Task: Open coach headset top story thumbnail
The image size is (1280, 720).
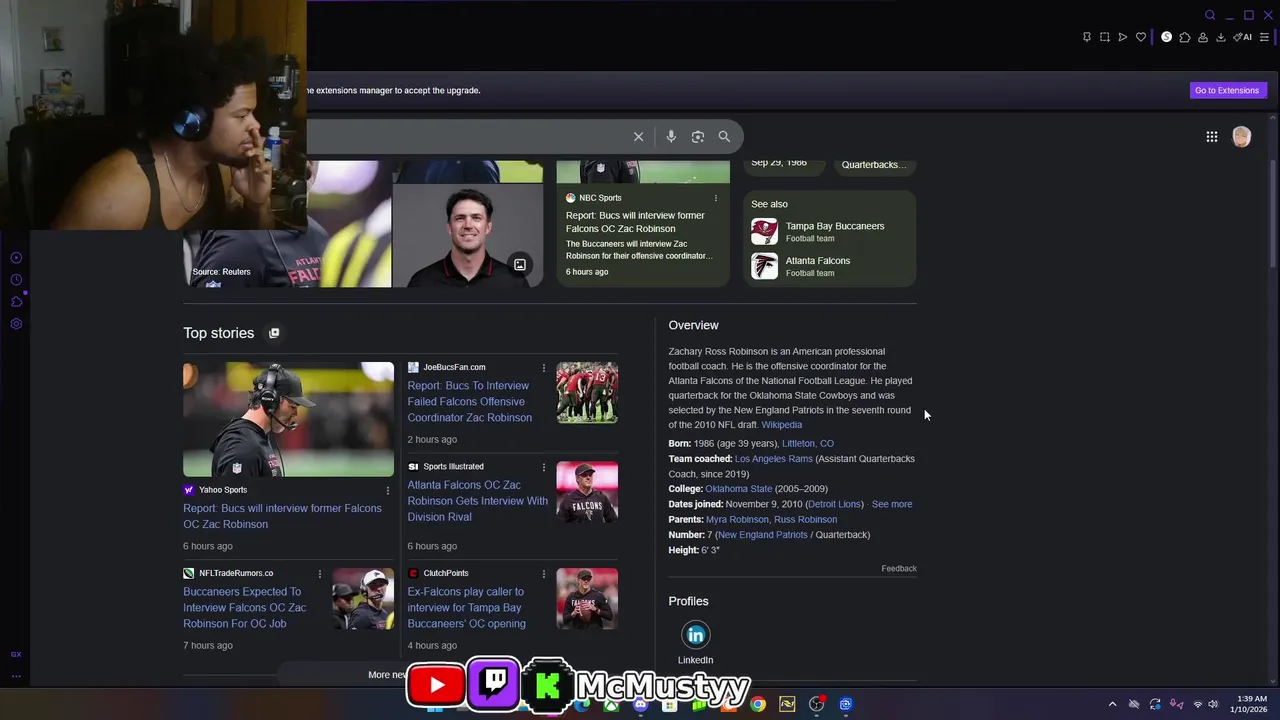Action: 288,419
